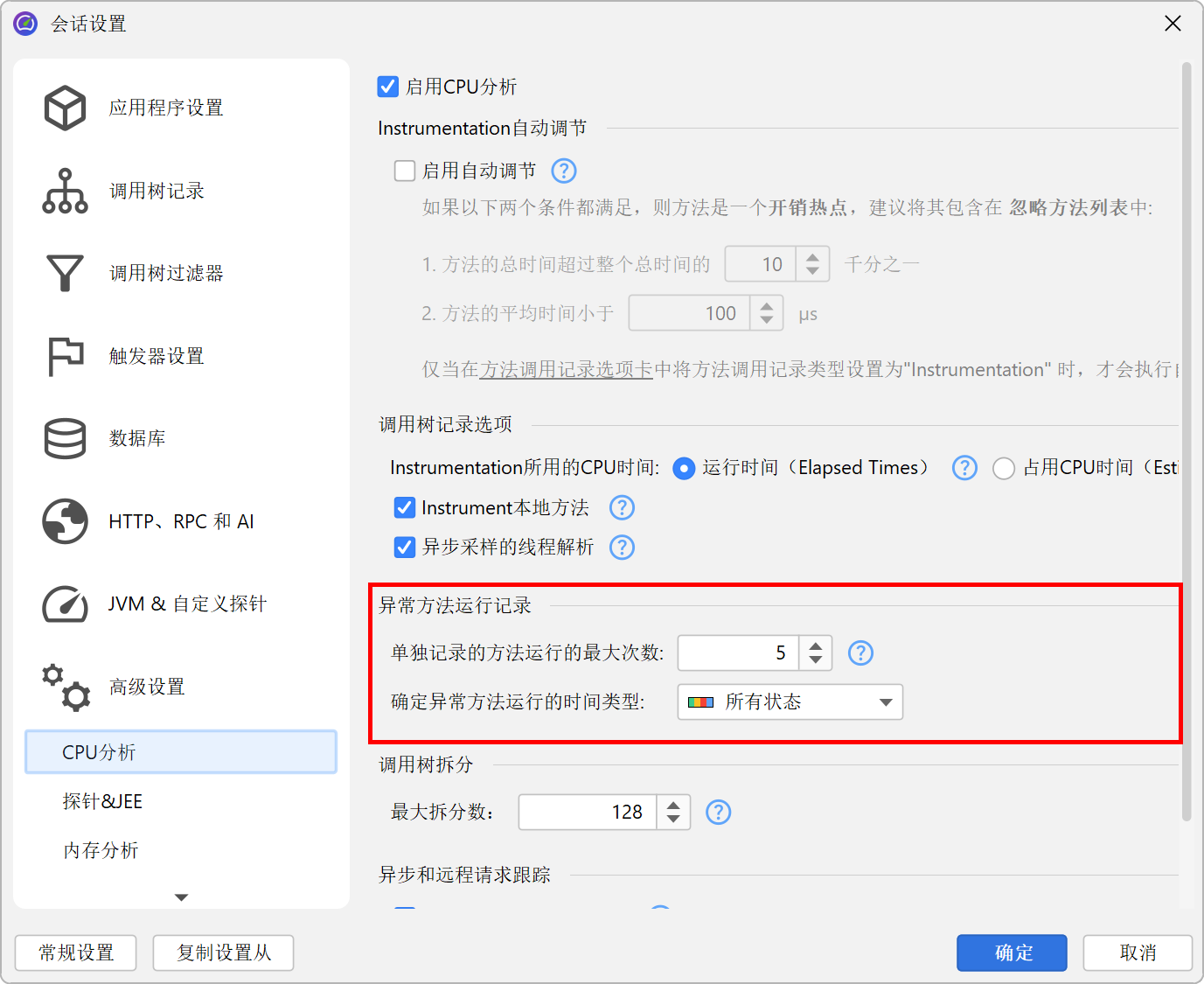Click help icon next to 启用自动调节
This screenshot has width=1204, height=984.
click(x=564, y=171)
